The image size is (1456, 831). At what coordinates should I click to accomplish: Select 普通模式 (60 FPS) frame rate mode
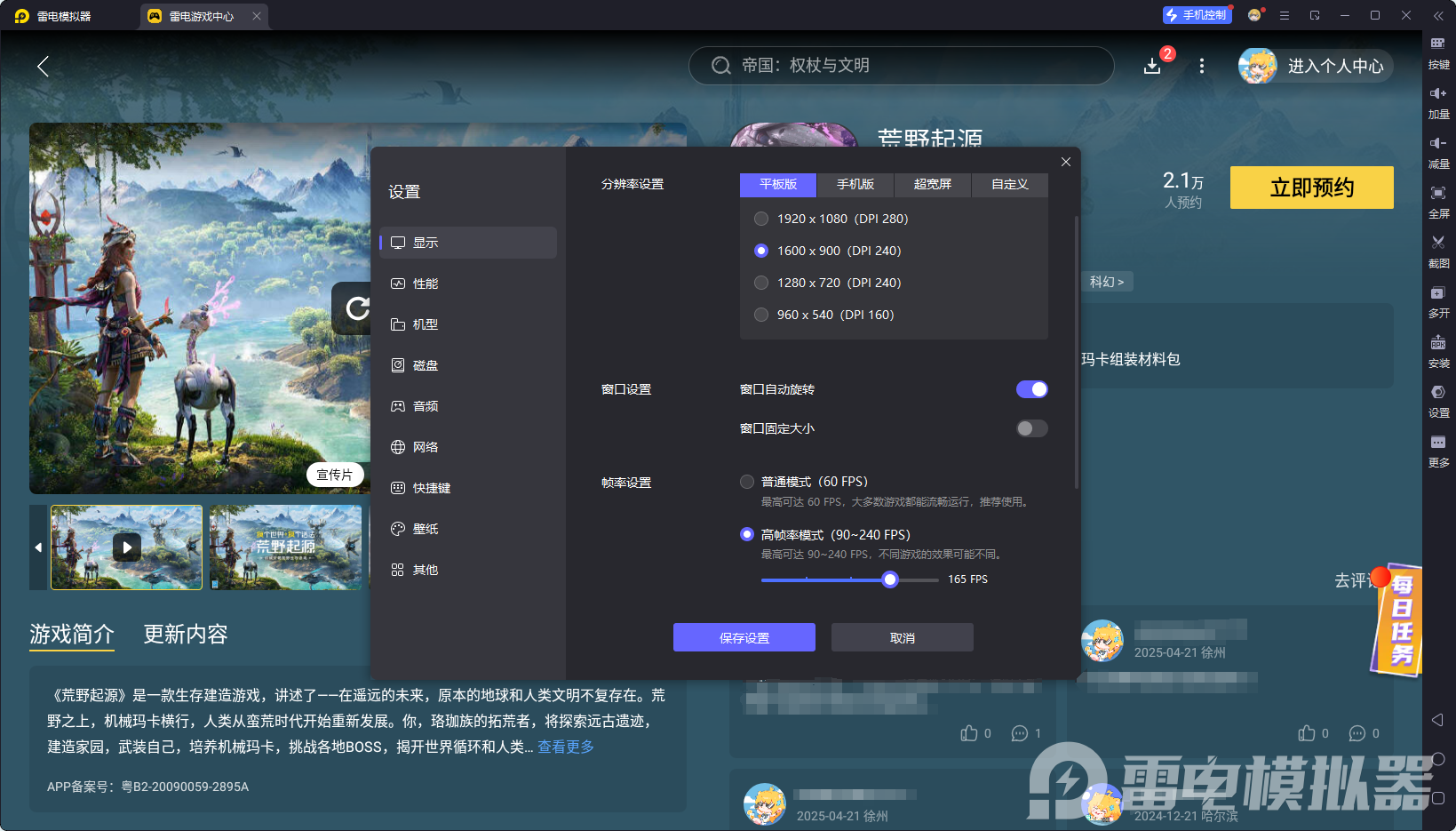[746, 481]
